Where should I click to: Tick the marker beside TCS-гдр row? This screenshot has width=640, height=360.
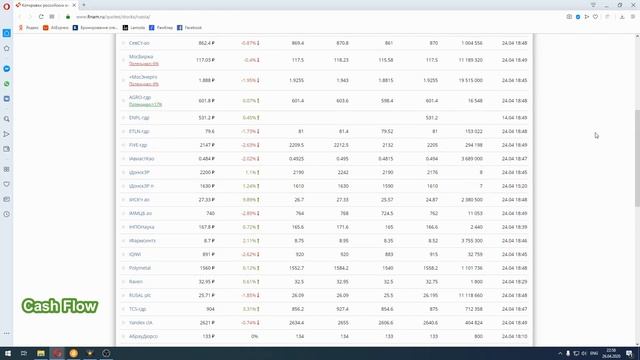click(123, 309)
